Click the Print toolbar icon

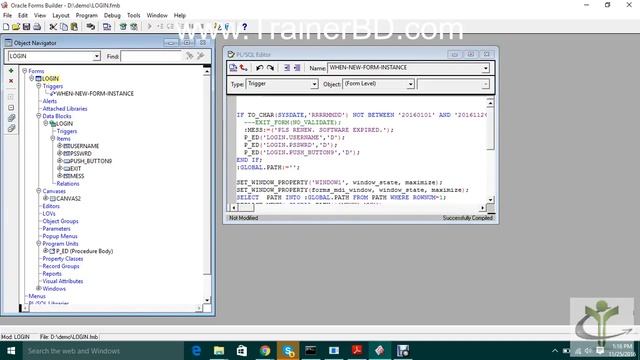(x=37, y=27)
